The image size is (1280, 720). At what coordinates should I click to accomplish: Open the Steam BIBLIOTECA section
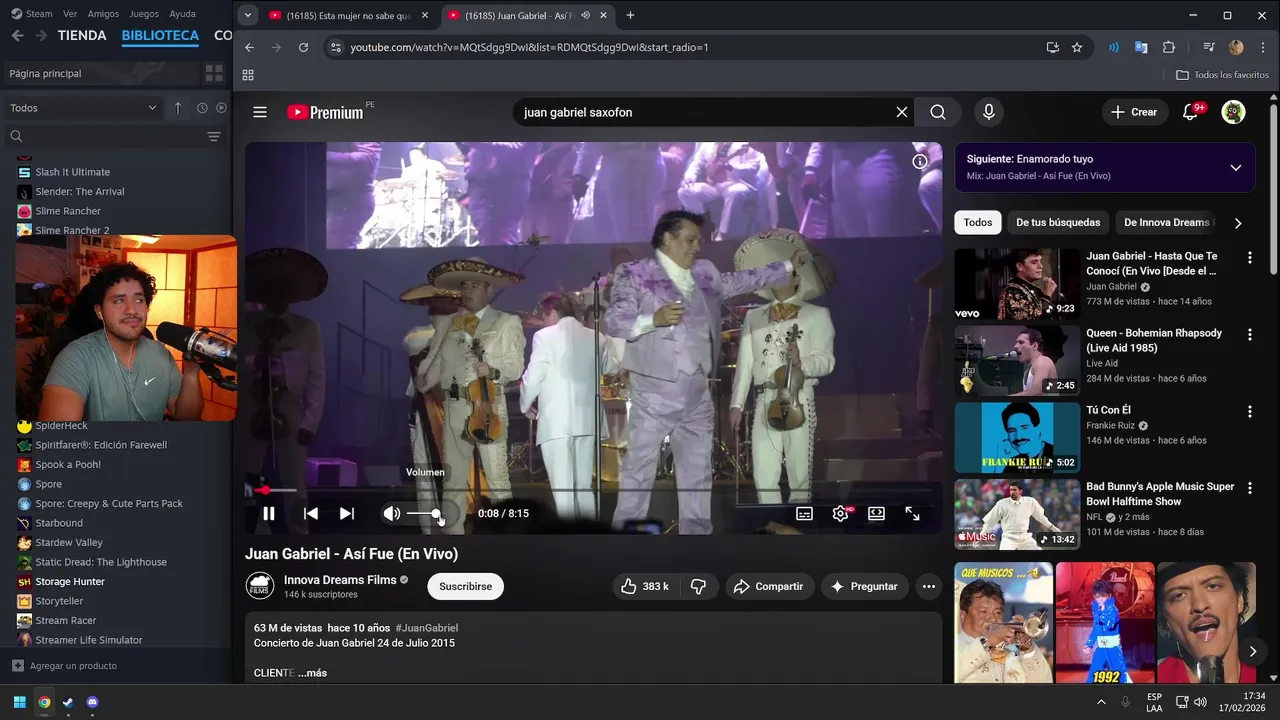click(160, 35)
